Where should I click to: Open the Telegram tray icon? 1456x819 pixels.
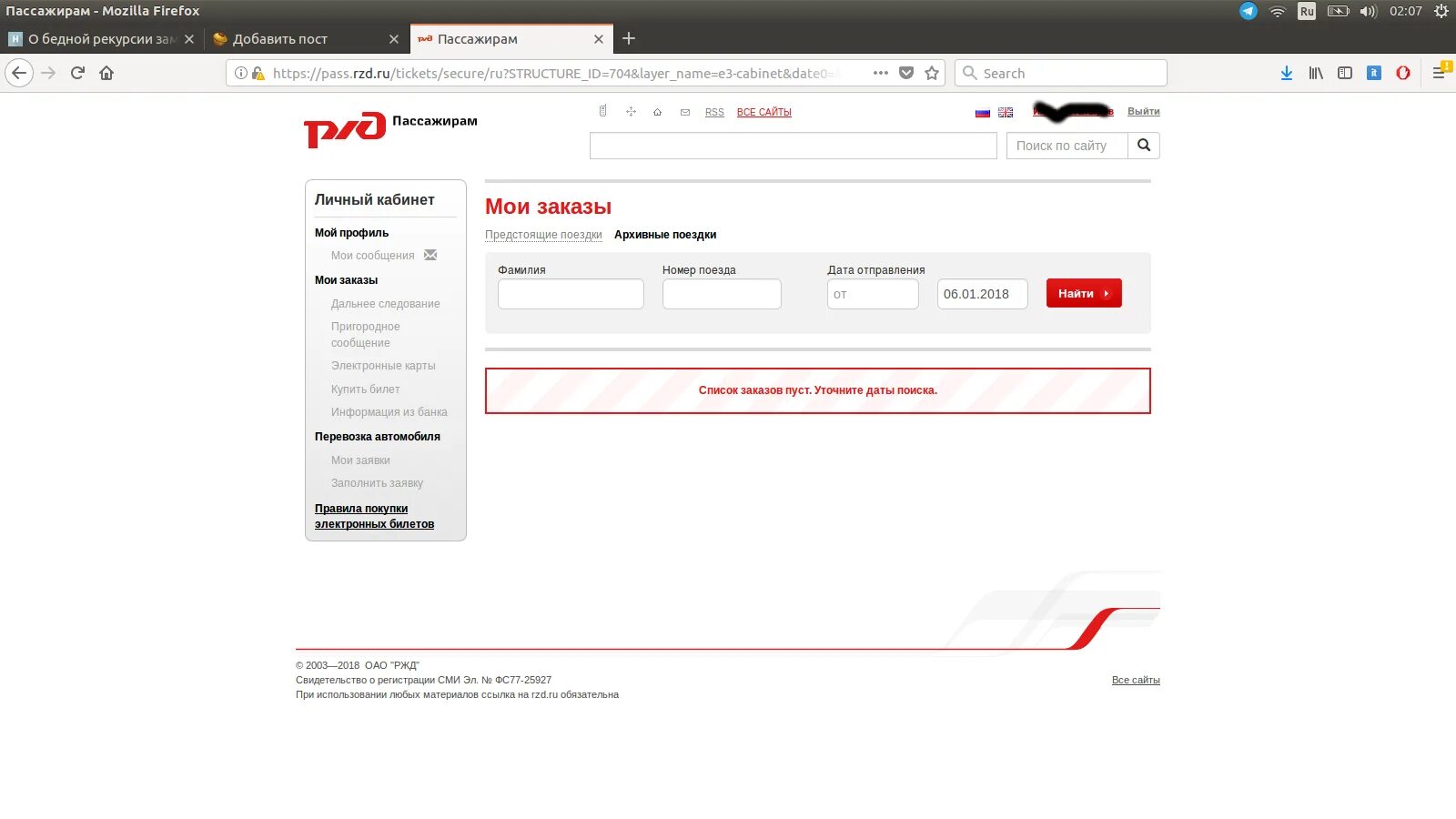(1249, 11)
